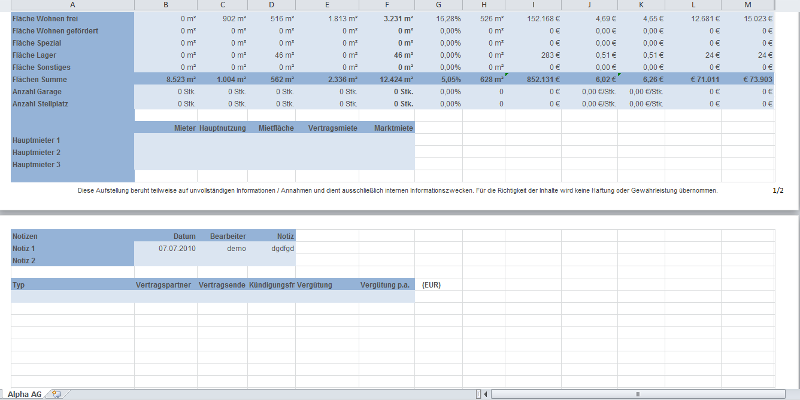Image resolution: width=800 pixels, height=400 pixels.
Task: Select column F header
Action: tap(386, 5)
